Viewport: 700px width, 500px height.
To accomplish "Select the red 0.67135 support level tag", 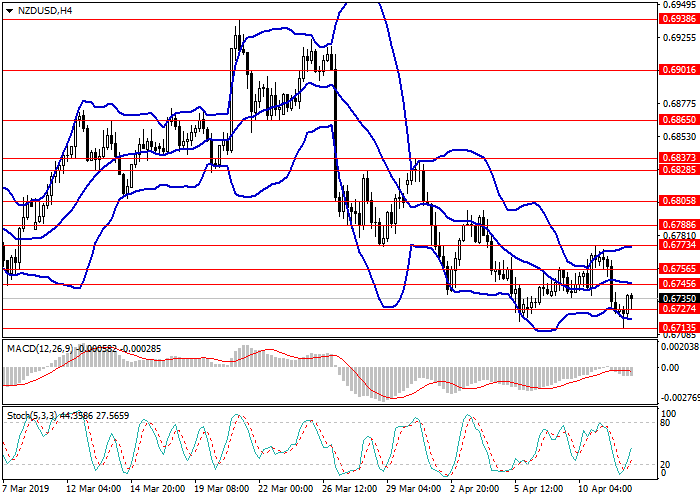I will [x=678, y=327].
